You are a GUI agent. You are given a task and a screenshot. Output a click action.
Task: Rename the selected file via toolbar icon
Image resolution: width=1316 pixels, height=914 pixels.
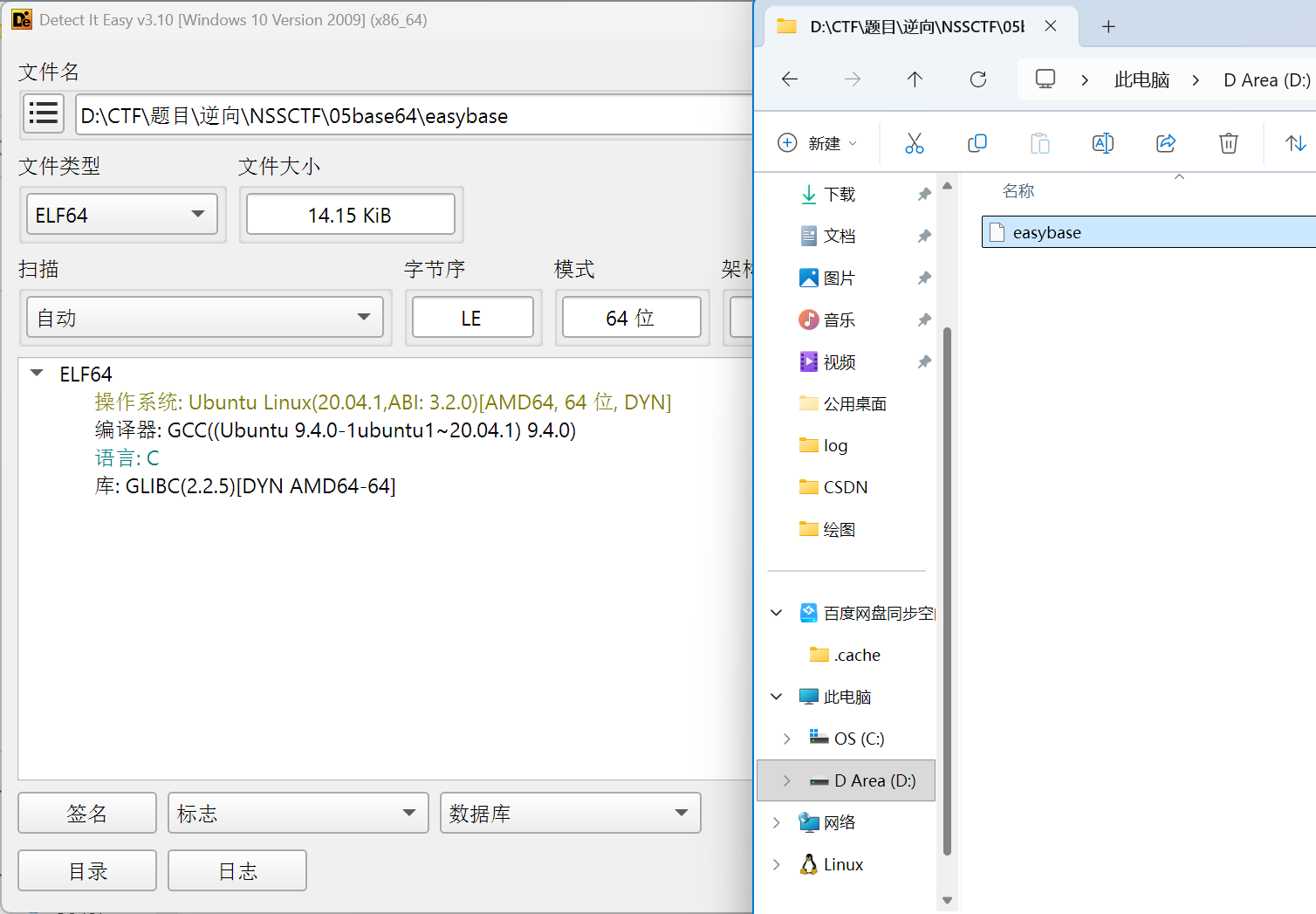[1103, 143]
